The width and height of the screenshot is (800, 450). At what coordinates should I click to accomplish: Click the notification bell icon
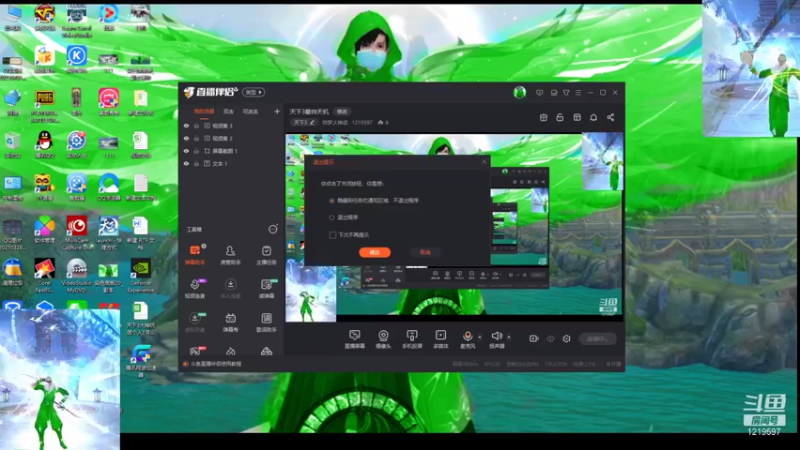click(x=593, y=117)
